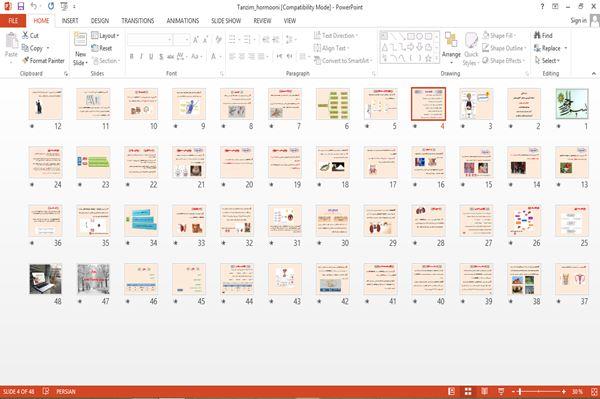Open the FILE tab

(13, 21)
